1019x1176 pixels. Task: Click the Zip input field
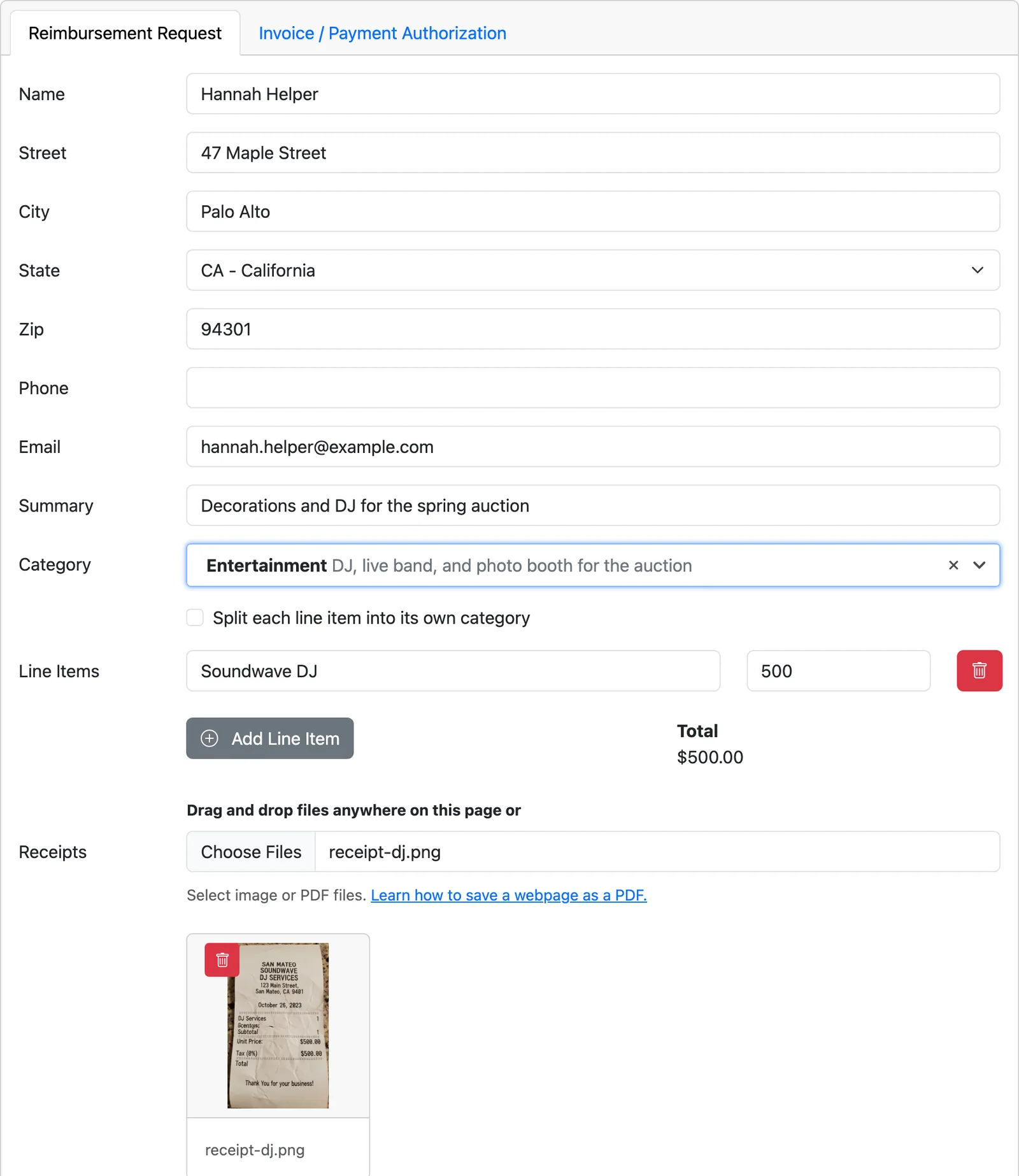(x=593, y=329)
